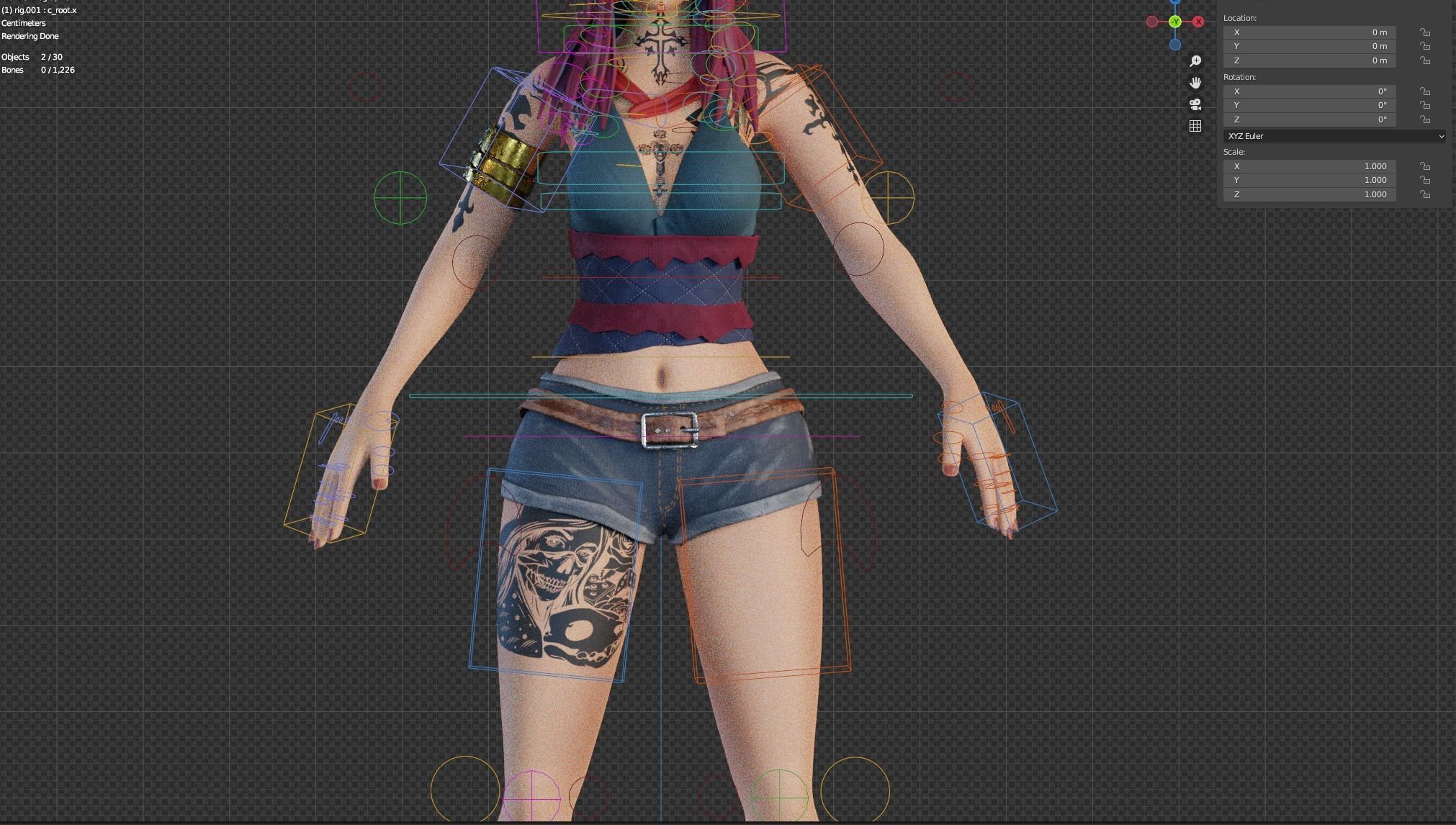Click the zoom in/out viewport icon
1456x825 pixels.
(x=1195, y=61)
